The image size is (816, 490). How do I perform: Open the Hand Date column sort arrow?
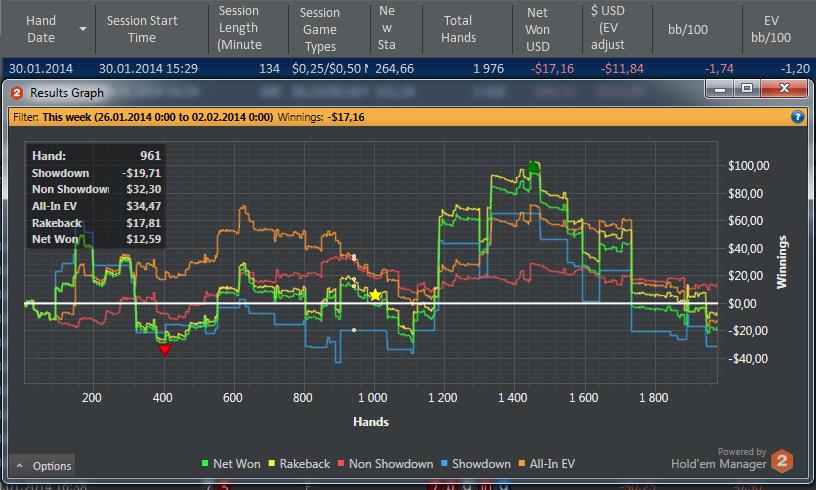[x=83, y=29]
